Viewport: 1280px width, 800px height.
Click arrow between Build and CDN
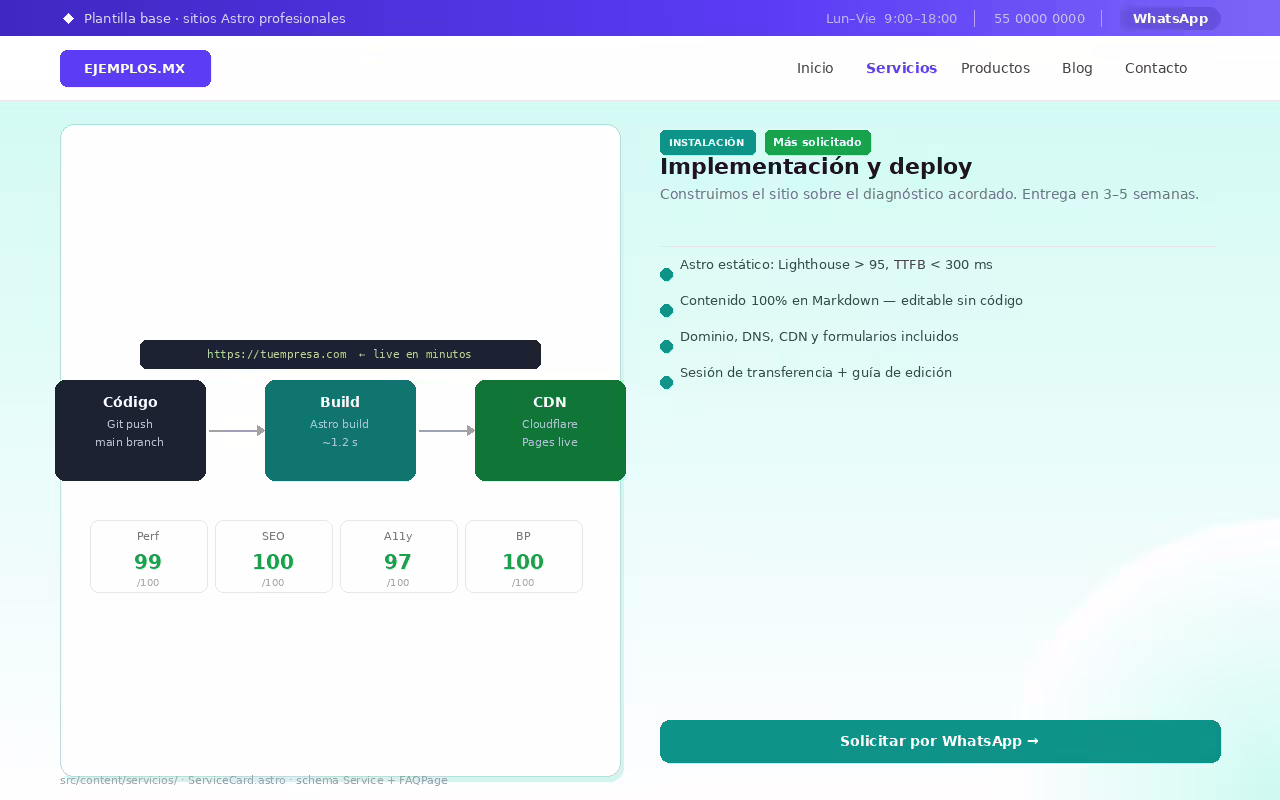447,431
